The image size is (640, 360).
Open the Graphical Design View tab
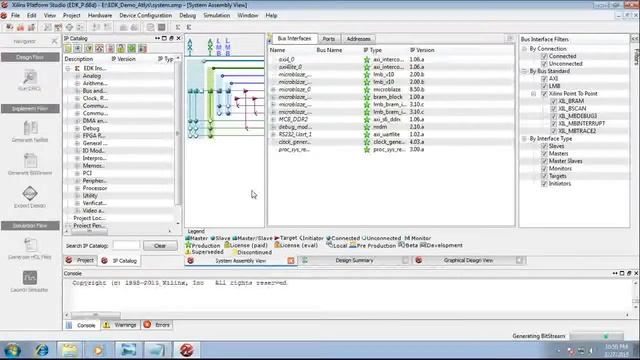coord(469,260)
